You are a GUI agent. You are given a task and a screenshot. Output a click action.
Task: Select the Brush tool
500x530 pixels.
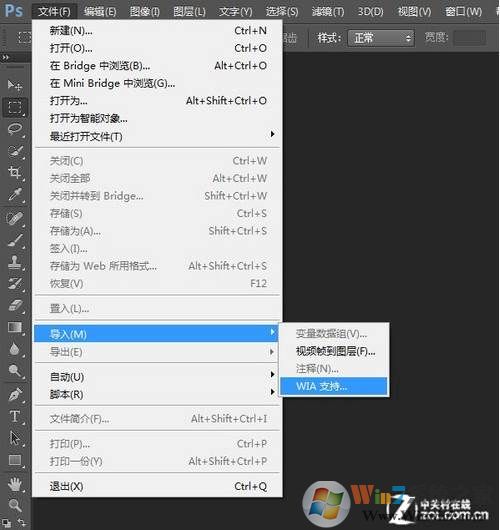point(15,240)
